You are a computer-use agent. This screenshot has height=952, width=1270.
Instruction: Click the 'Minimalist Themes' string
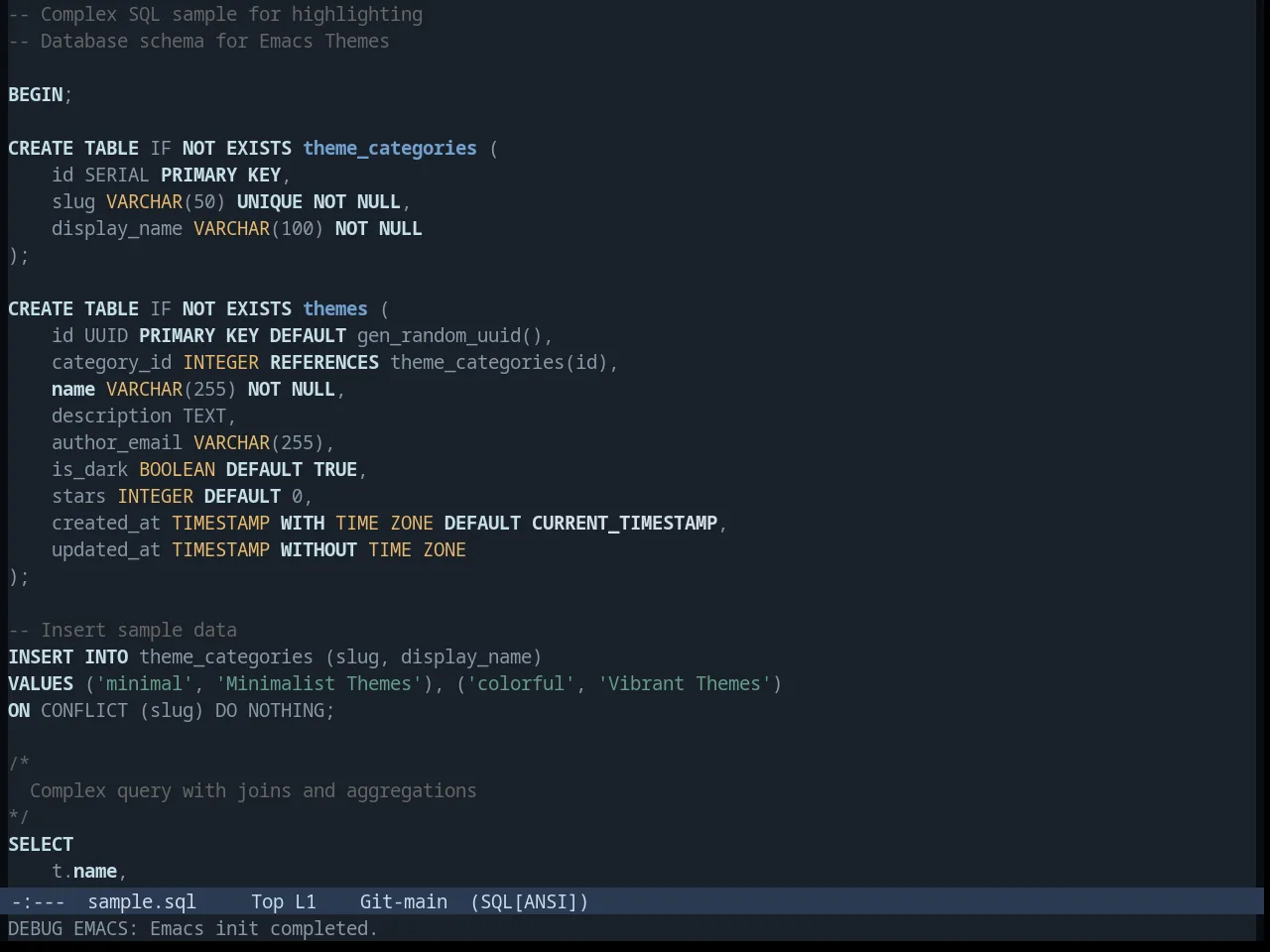click(318, 683)
